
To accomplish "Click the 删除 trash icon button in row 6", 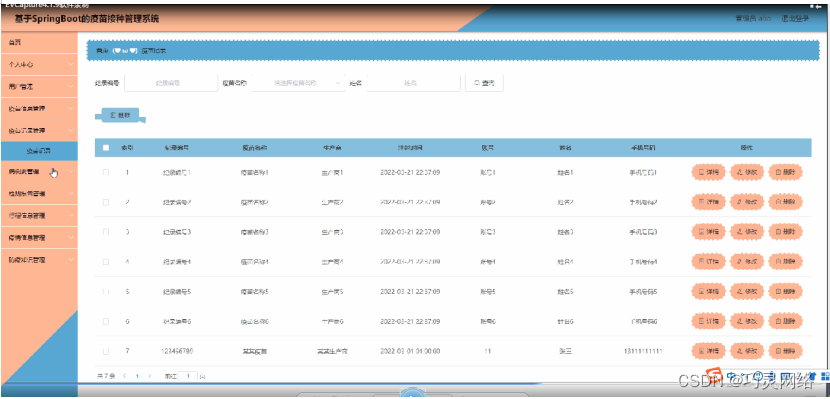I will pos(786,321).
